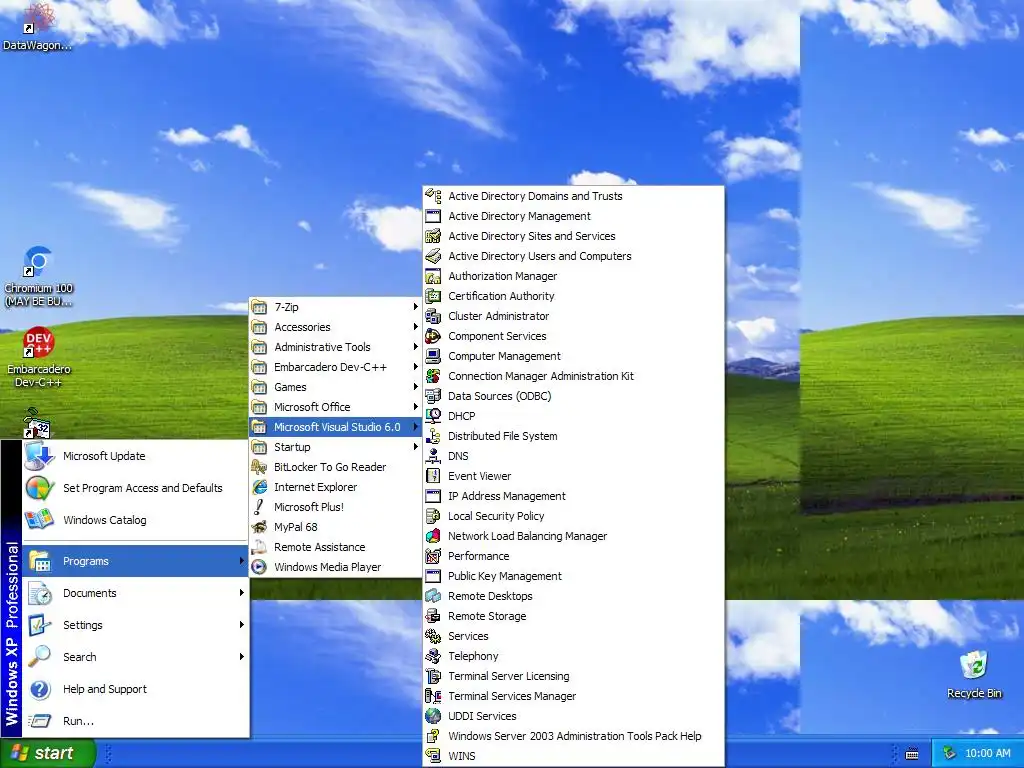Screen dimensions: 1024x768
Task: Open the DataWagon desktop shortcut icon
Action: pos(37,20)
